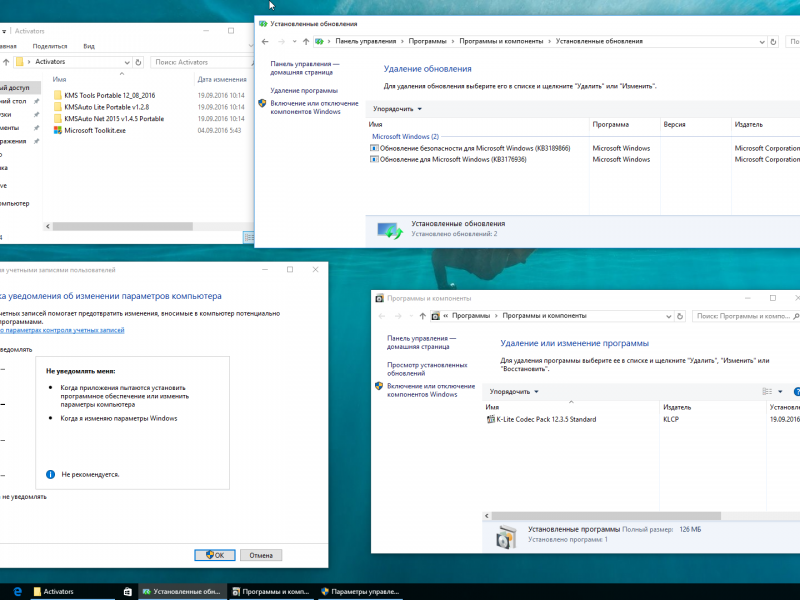Screen dimensions: 800x600
Task: Click the Search Activators field
Action: (x=202, y=62)
